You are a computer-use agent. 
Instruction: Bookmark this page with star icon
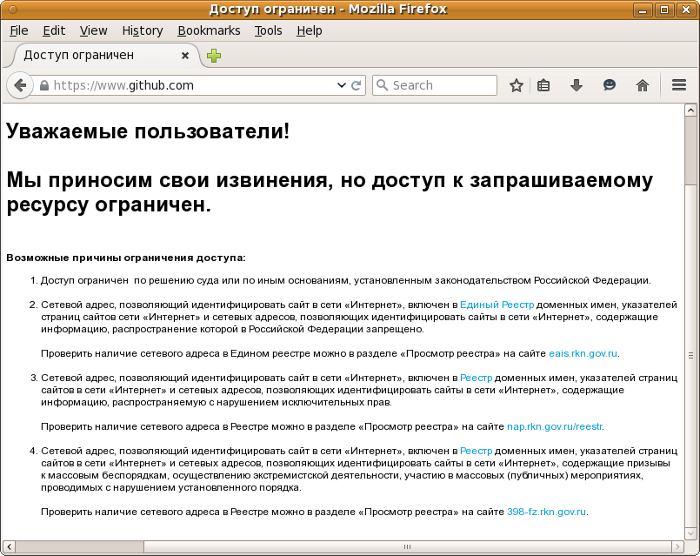click(x=516, y=86)
